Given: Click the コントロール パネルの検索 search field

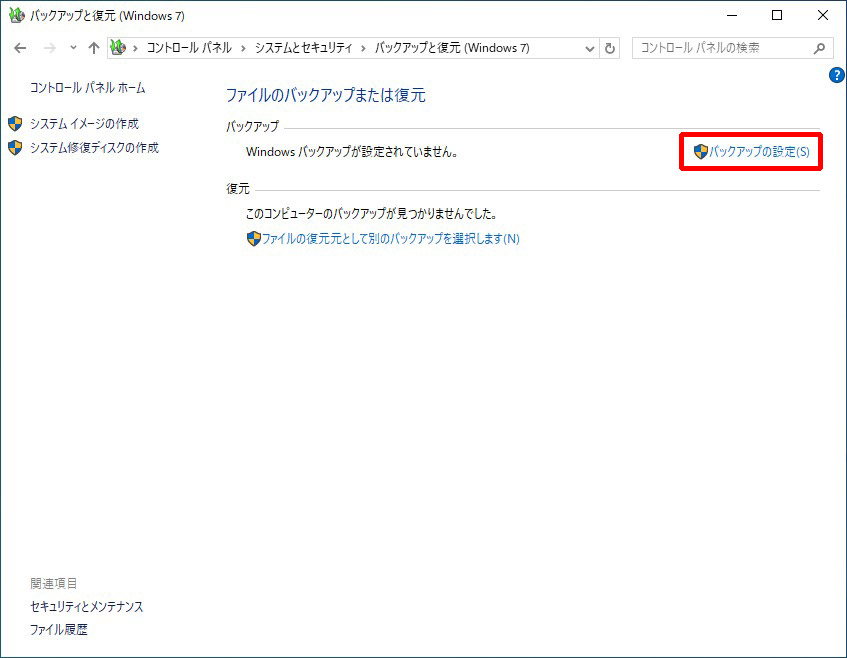Looking at the screenshot, I should point(724,48).
